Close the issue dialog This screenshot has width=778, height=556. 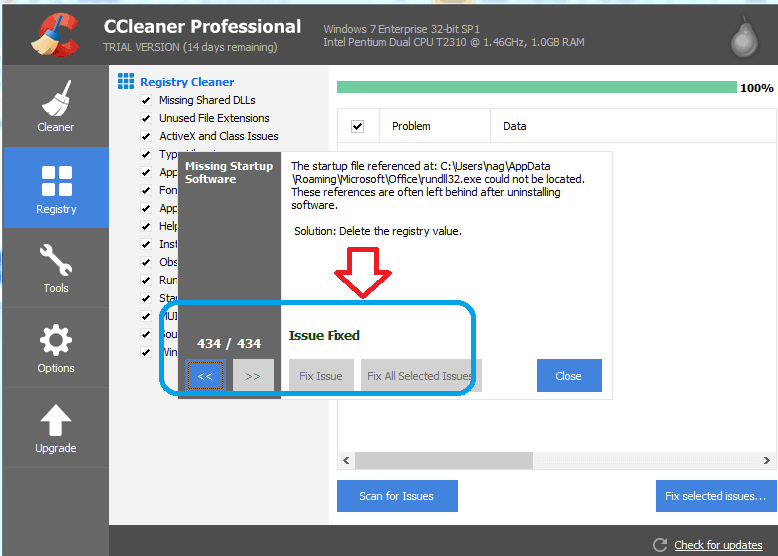point(569,375)
